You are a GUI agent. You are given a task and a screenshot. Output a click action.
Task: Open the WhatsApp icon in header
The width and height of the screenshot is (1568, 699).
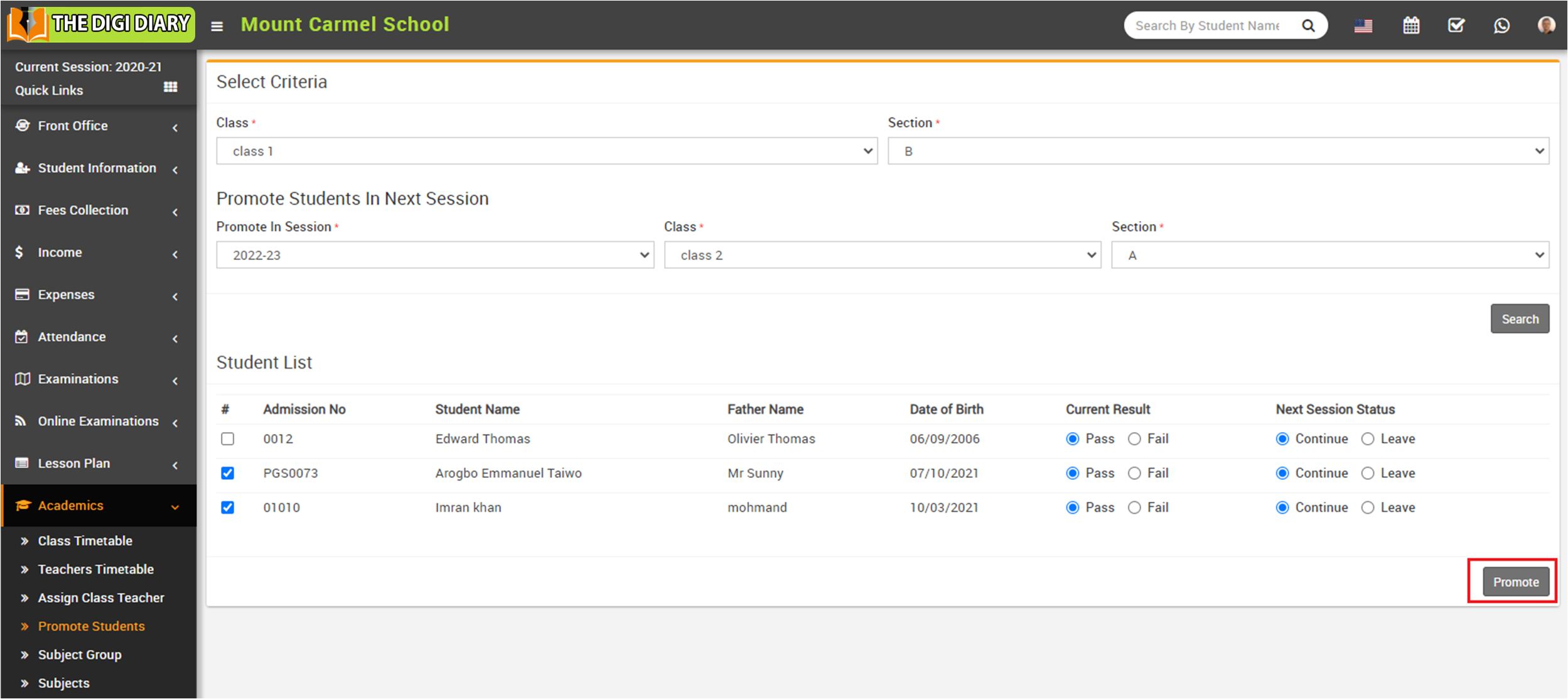pos(1501,26)
